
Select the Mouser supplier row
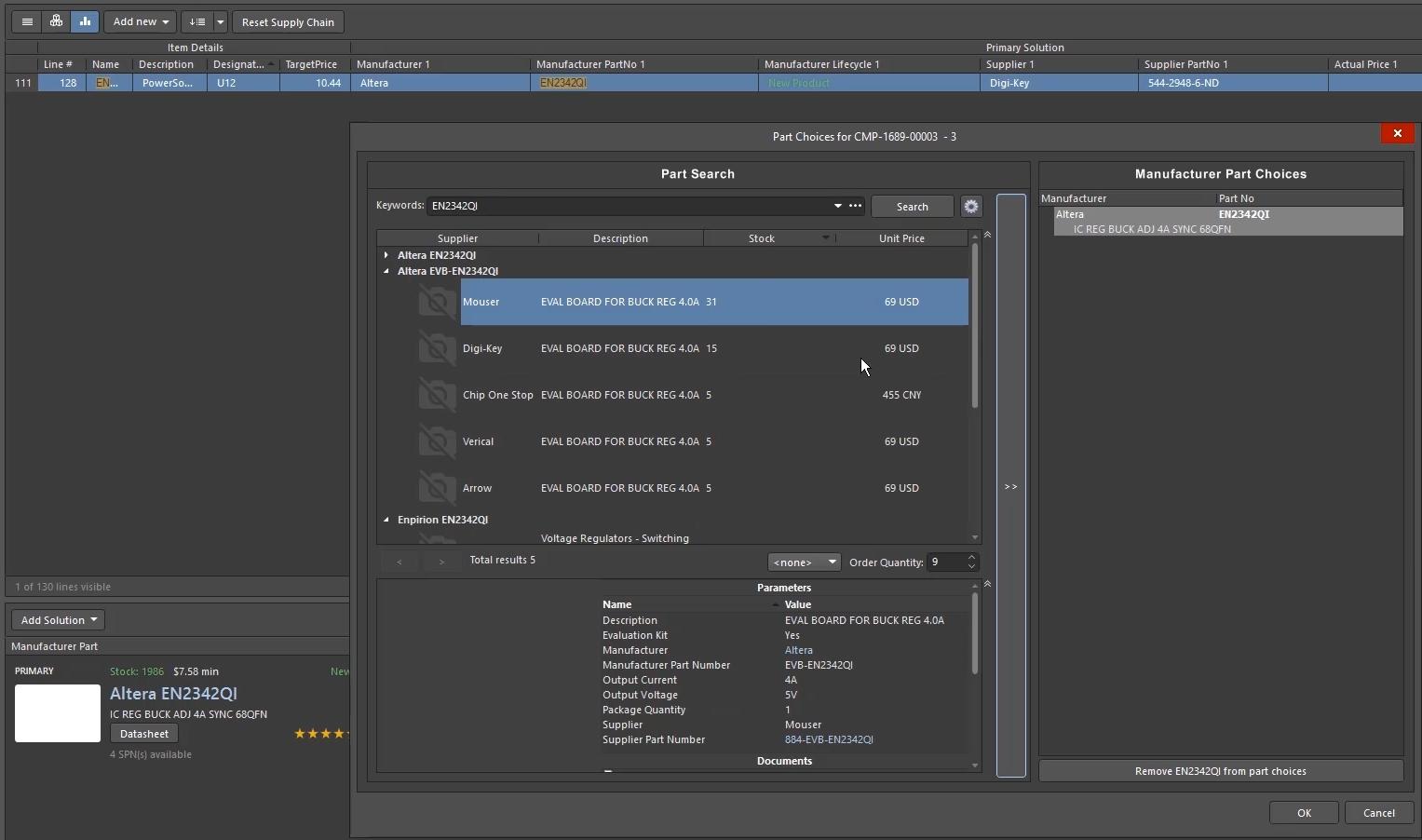click(714, 302)
